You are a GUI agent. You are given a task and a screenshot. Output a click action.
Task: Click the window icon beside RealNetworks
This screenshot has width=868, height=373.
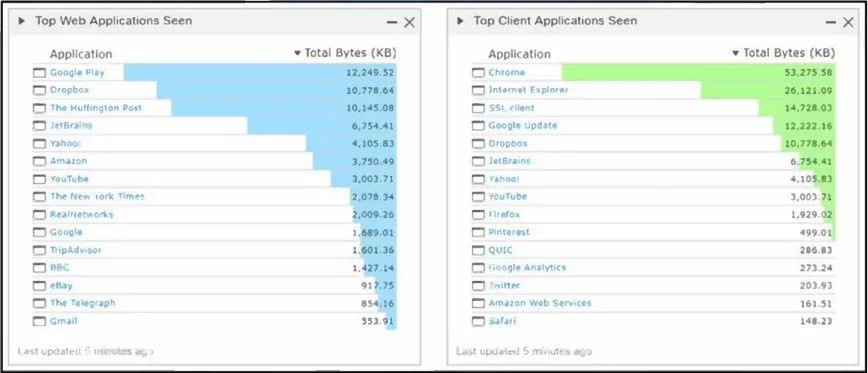coord(39,215)
